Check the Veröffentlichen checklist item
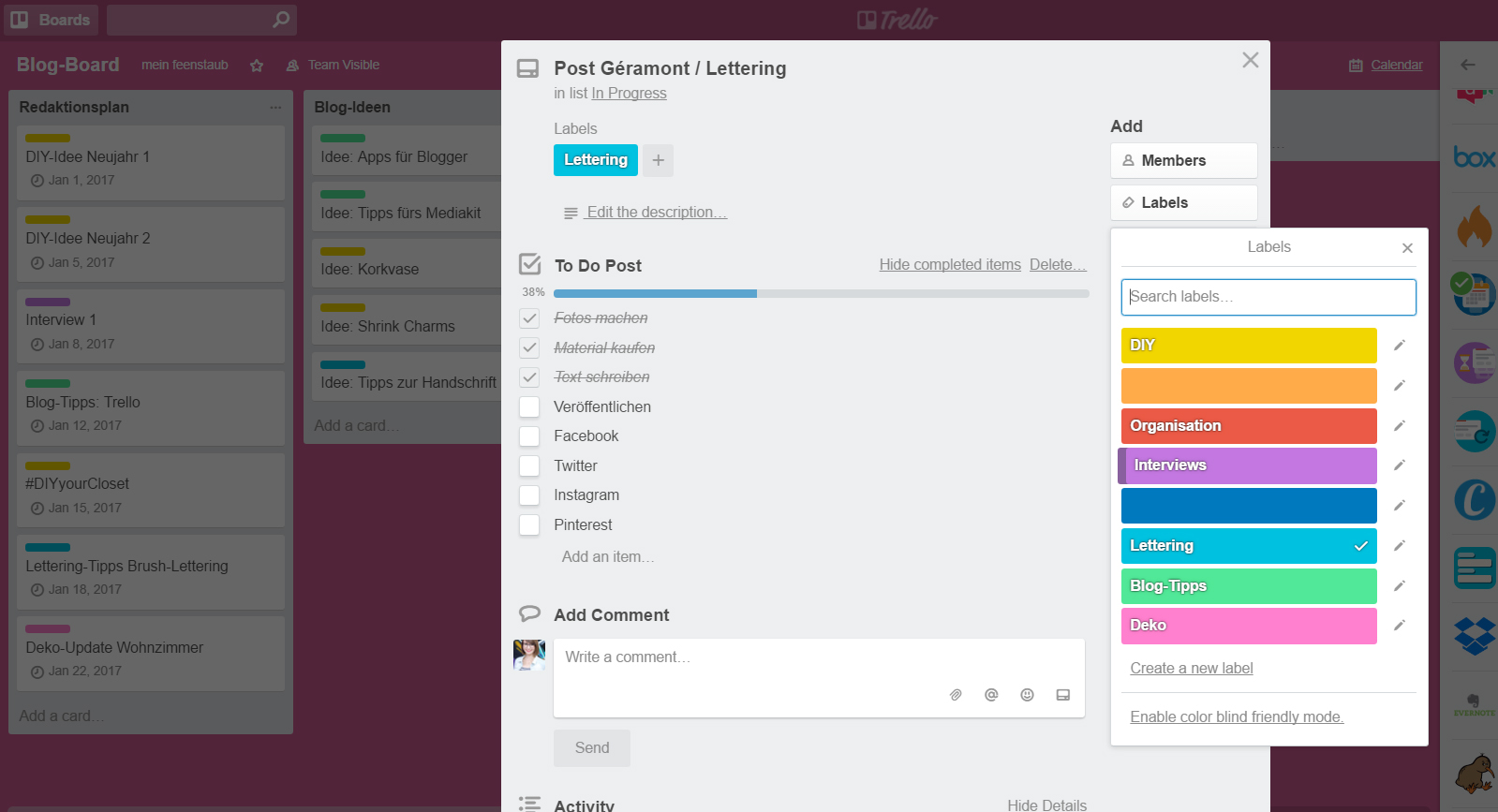Image resolution: width=1498 pixels, height=812 pixels. (529, 406)
